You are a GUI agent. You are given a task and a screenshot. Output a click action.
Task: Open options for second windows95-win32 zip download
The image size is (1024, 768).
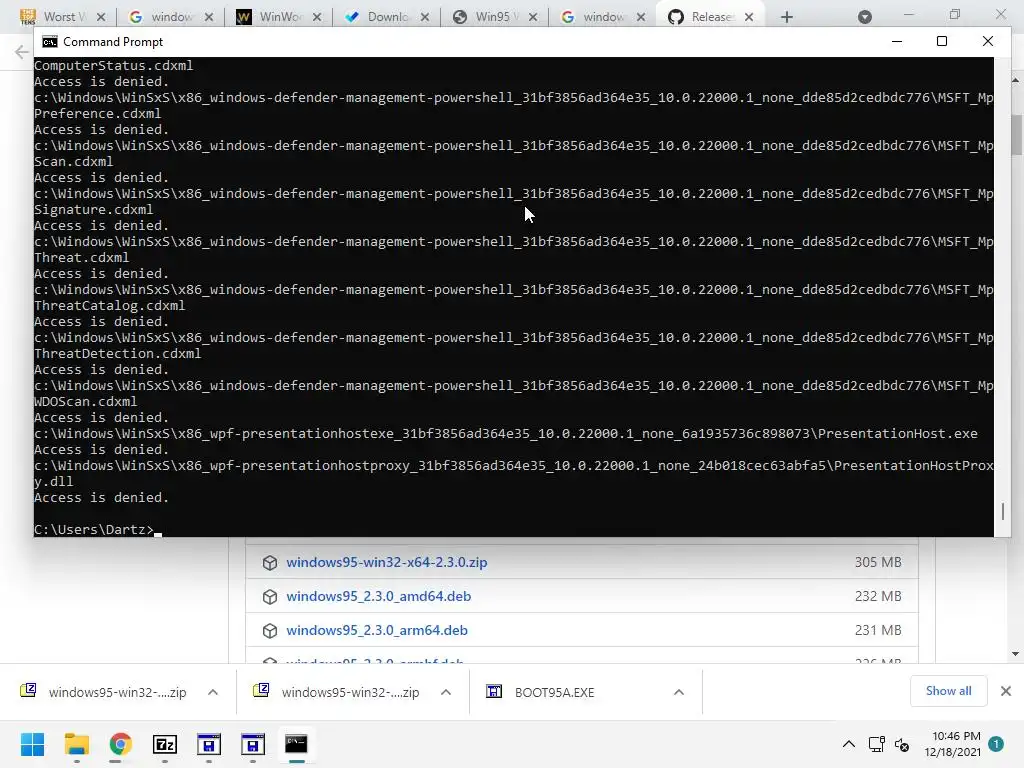(446, 692)
